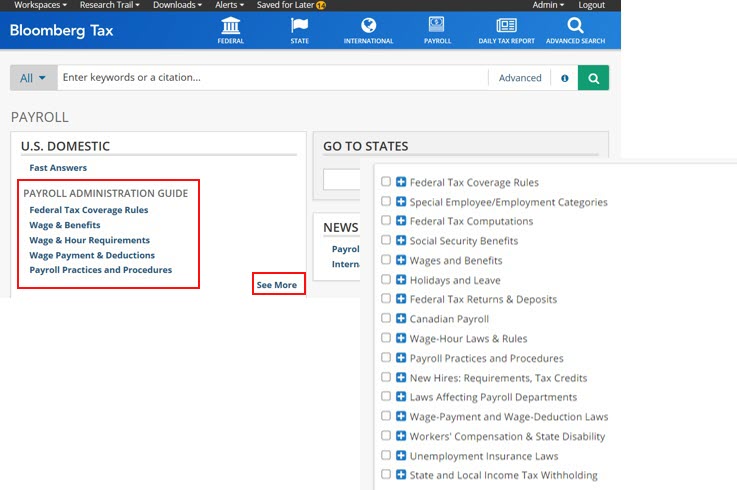
Task: Open the Wage & Hour Requirements link
Action: pos(89,240)
